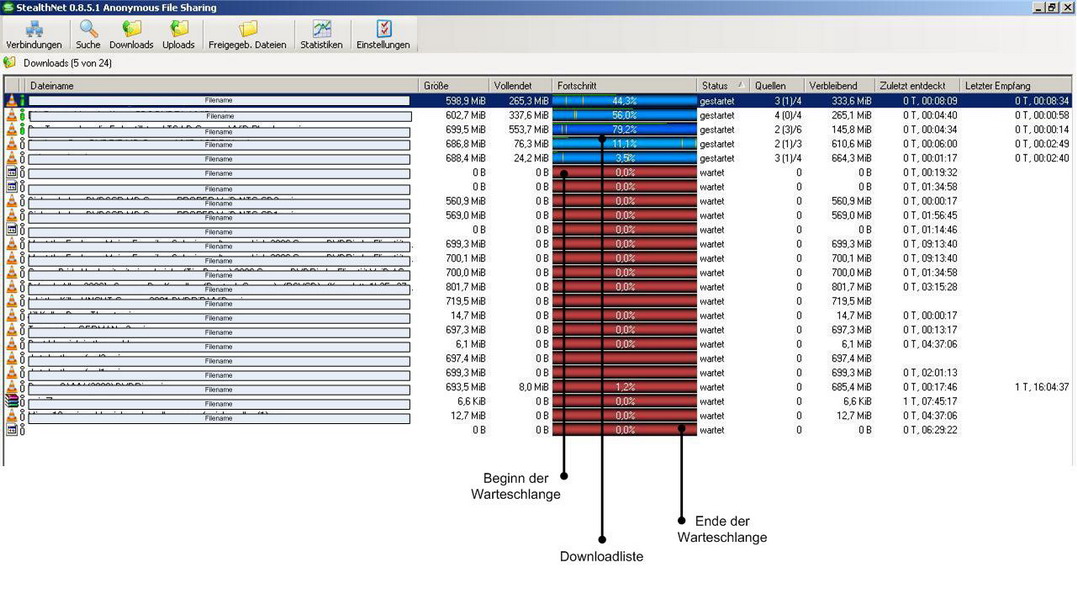This screenshot has width=1077, height=600.
Task: Click VLC cone icon of 12,7 MiB row
Action: (x=12, y=415)
